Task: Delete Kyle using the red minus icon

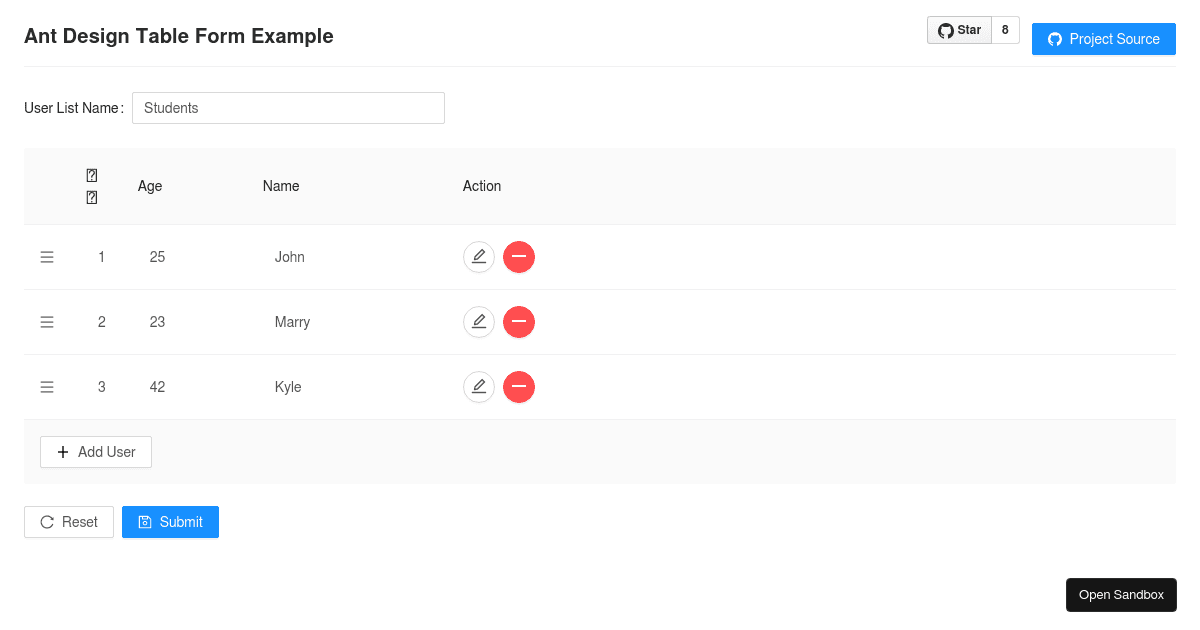Action: 519,387
